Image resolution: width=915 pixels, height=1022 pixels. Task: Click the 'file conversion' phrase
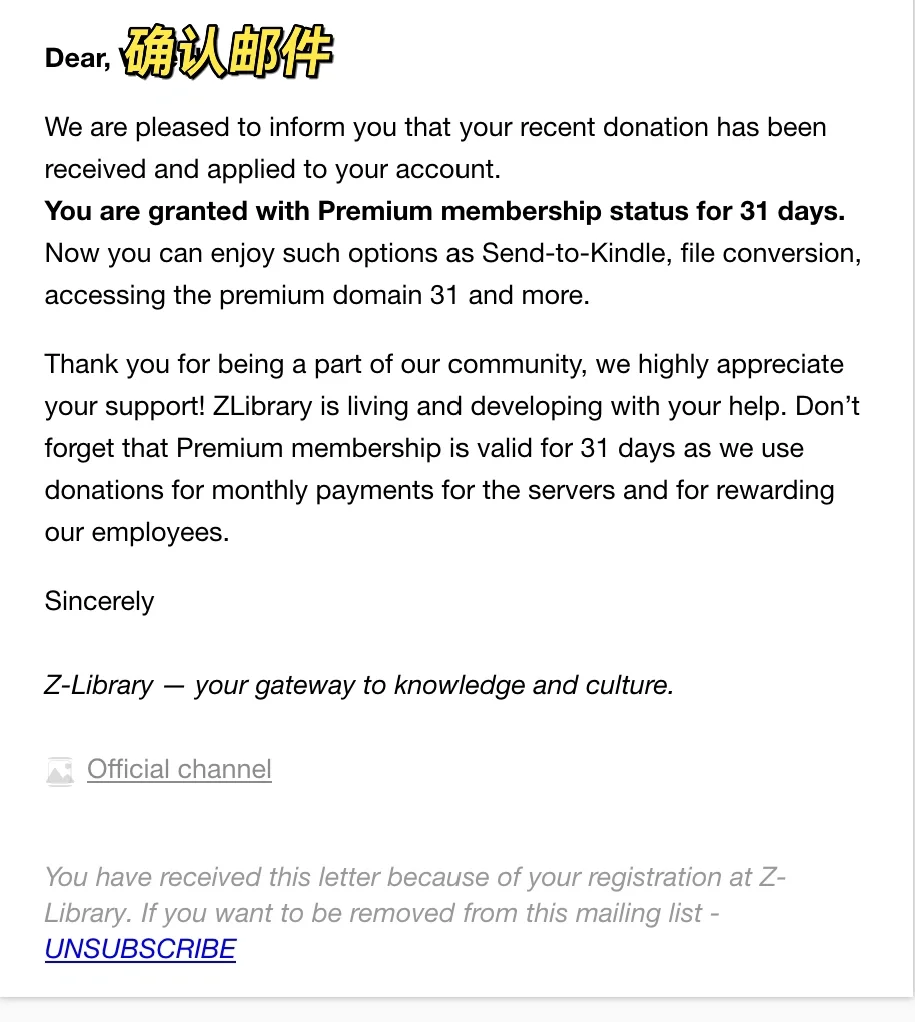[770, 253]
